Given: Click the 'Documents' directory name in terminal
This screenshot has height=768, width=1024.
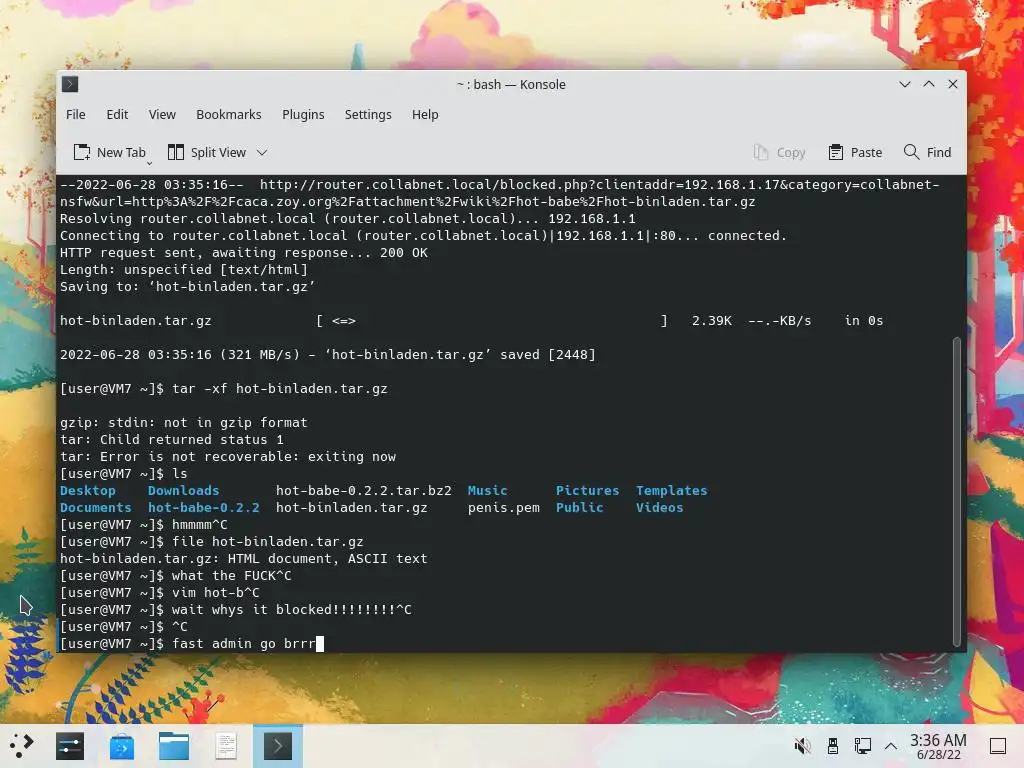Looking at the screenshot, I should (x=95, y=507).
